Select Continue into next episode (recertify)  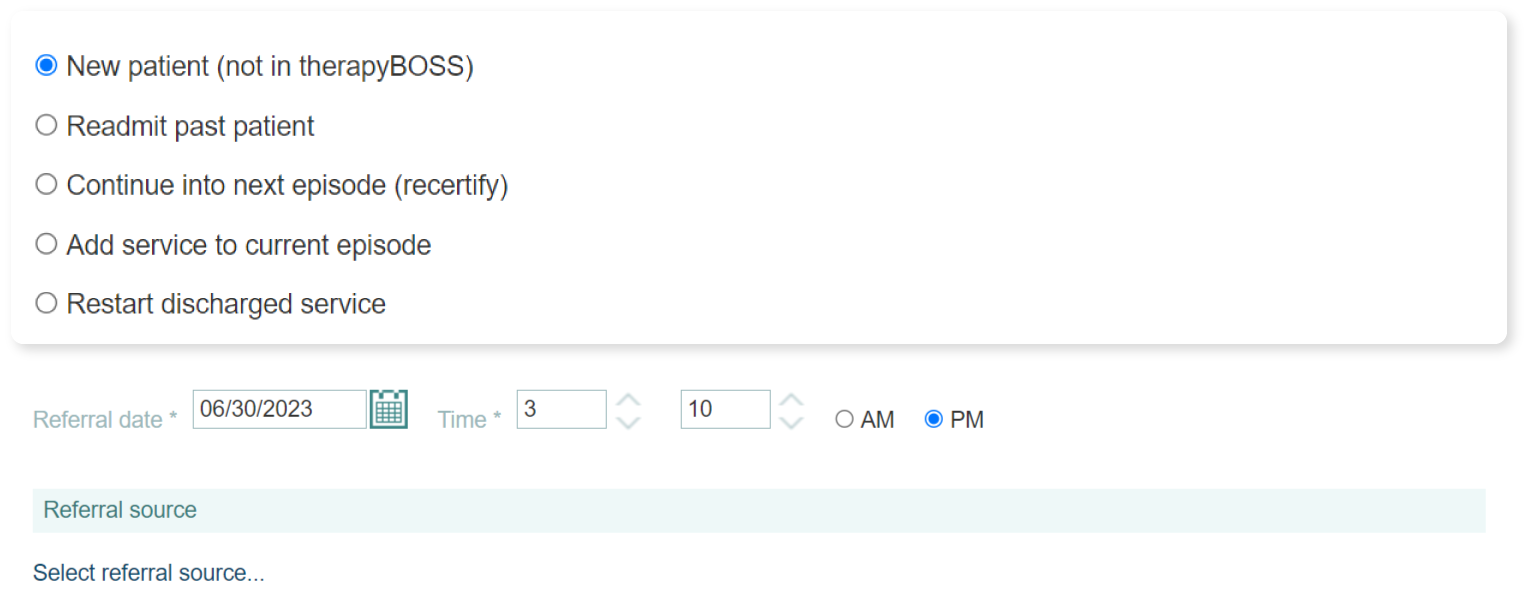tap(46, 185)
